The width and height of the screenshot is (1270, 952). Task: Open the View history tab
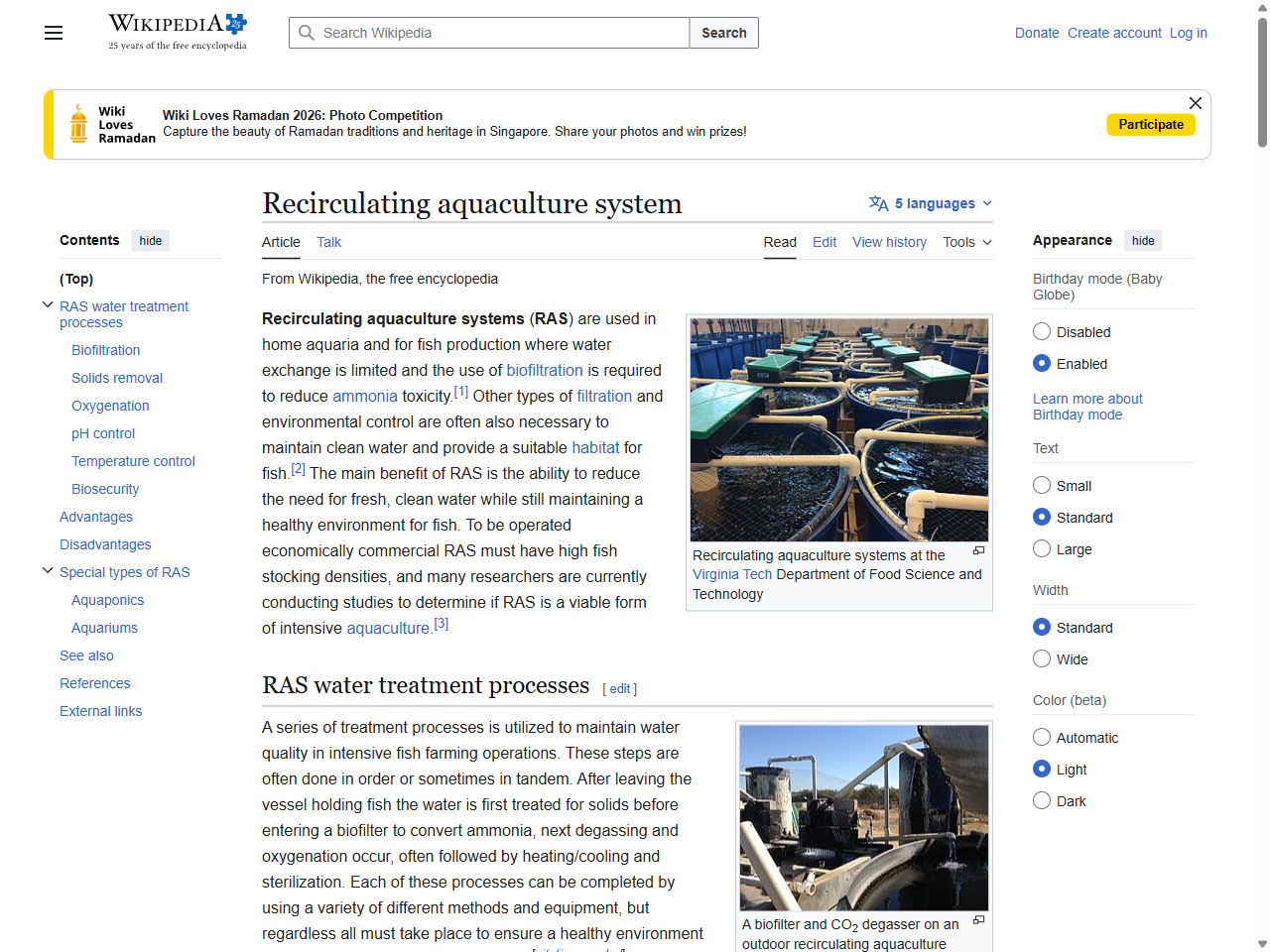click(x=889, y=242)
